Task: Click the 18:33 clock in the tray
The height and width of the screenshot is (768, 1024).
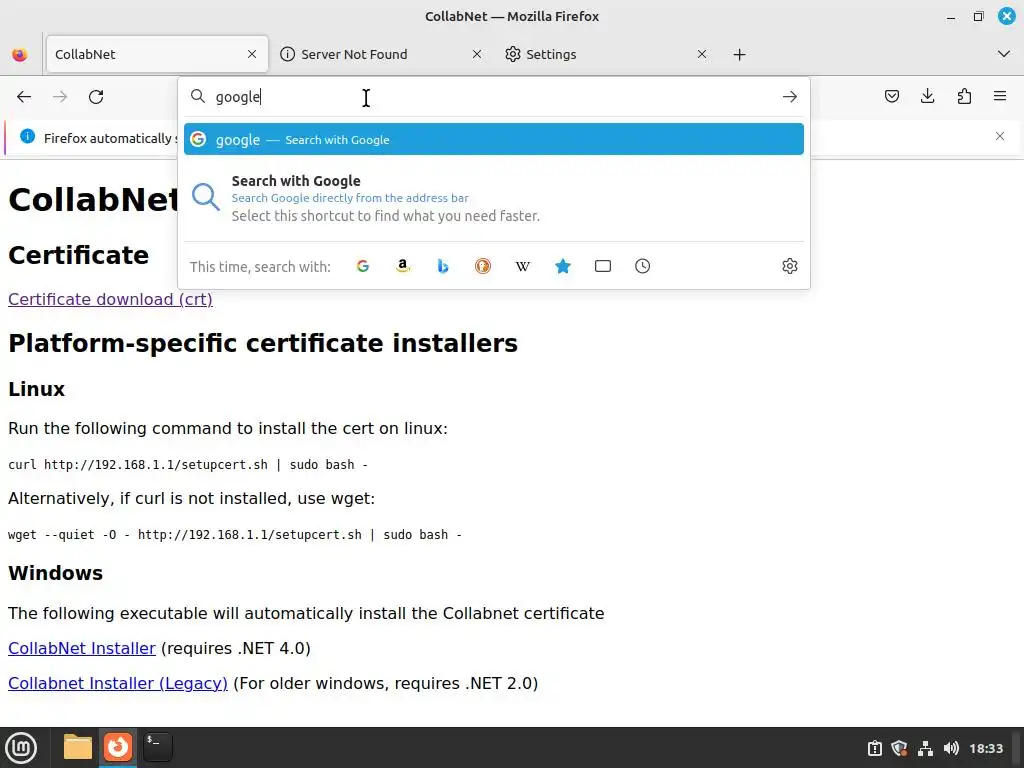Action: point(986,748)
